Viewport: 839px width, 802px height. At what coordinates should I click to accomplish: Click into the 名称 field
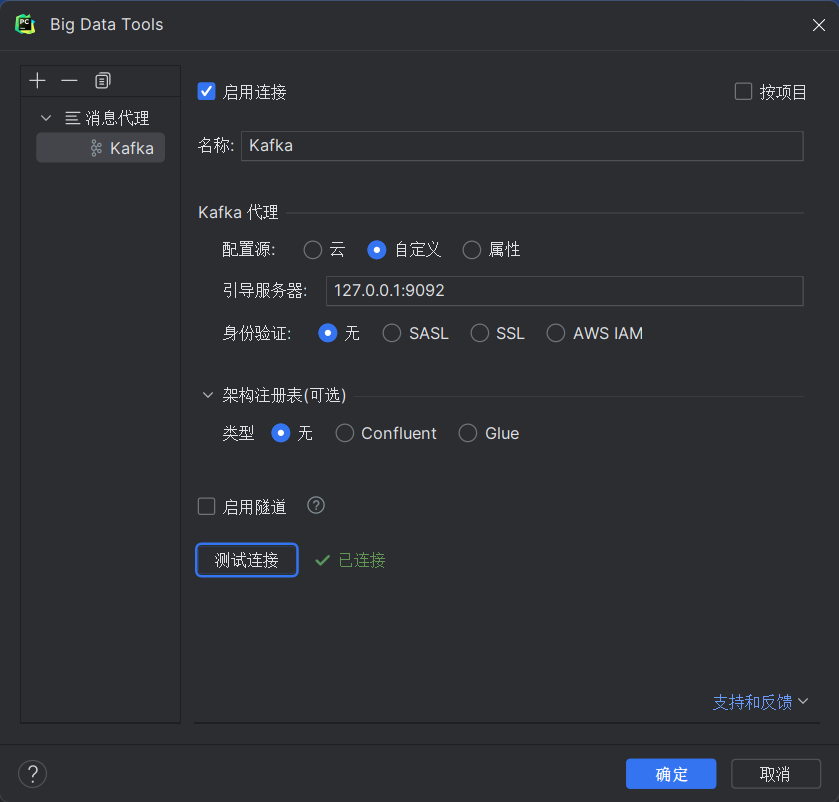(522, 146)
